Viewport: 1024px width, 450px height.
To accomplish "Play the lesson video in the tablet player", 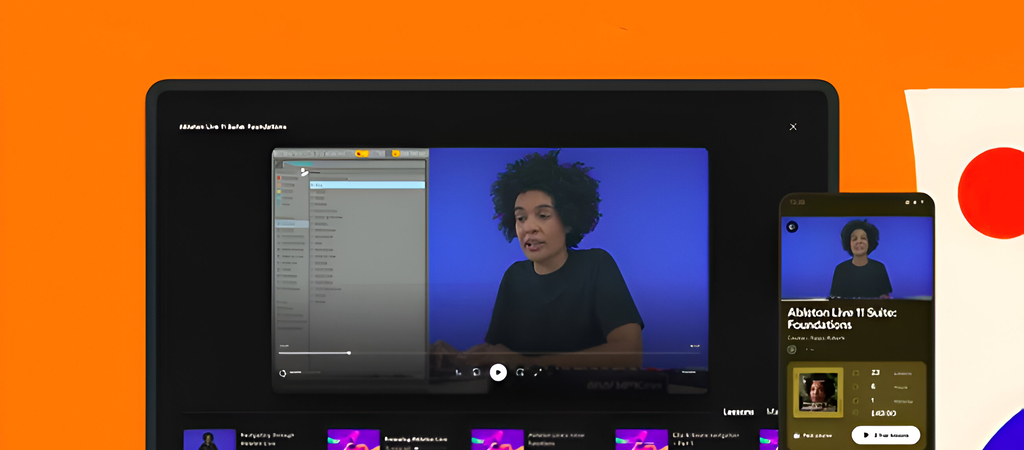I will pos(498,372).
